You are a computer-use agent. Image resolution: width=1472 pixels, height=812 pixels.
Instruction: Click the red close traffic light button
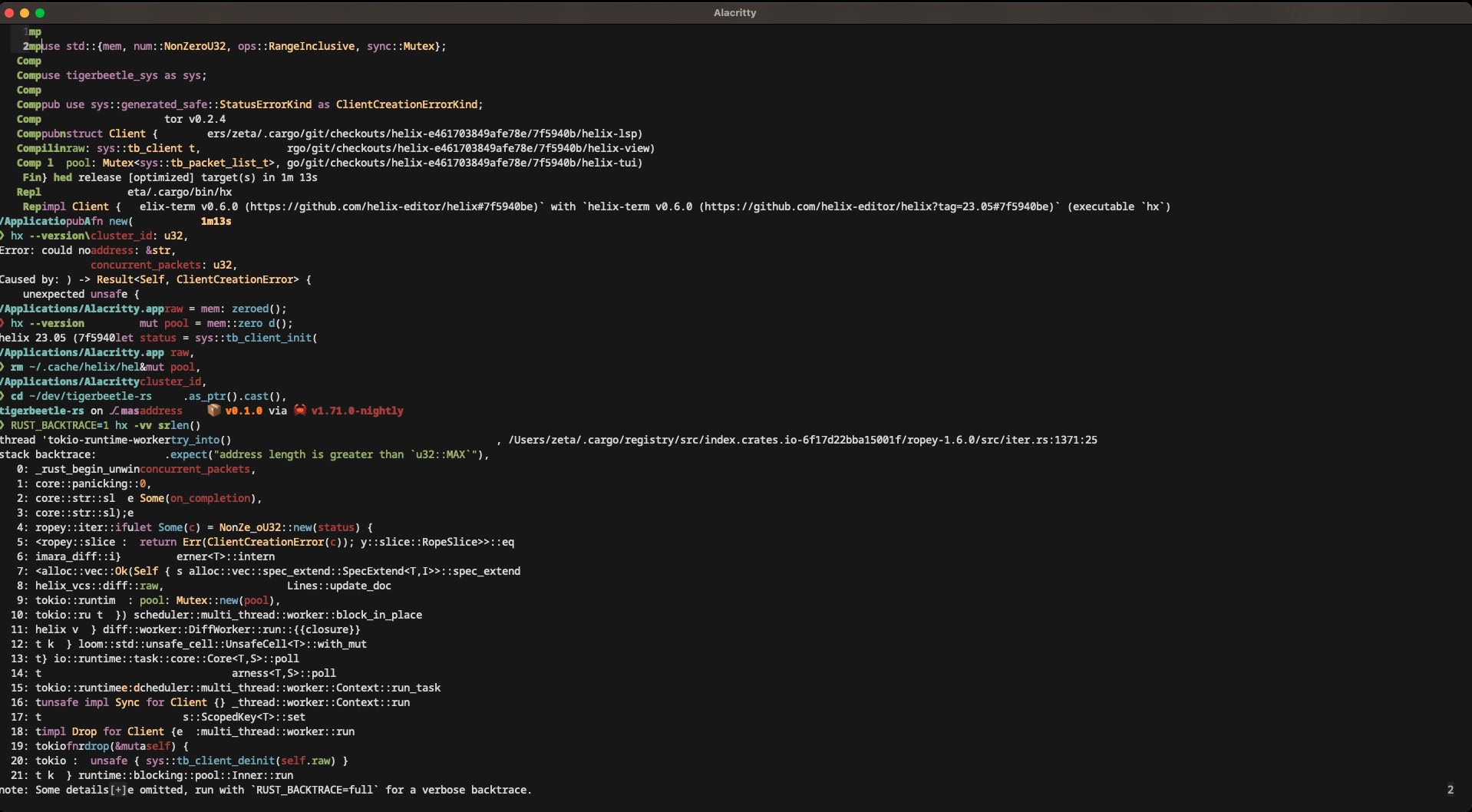pyautogui.click(x=9, y=13)
